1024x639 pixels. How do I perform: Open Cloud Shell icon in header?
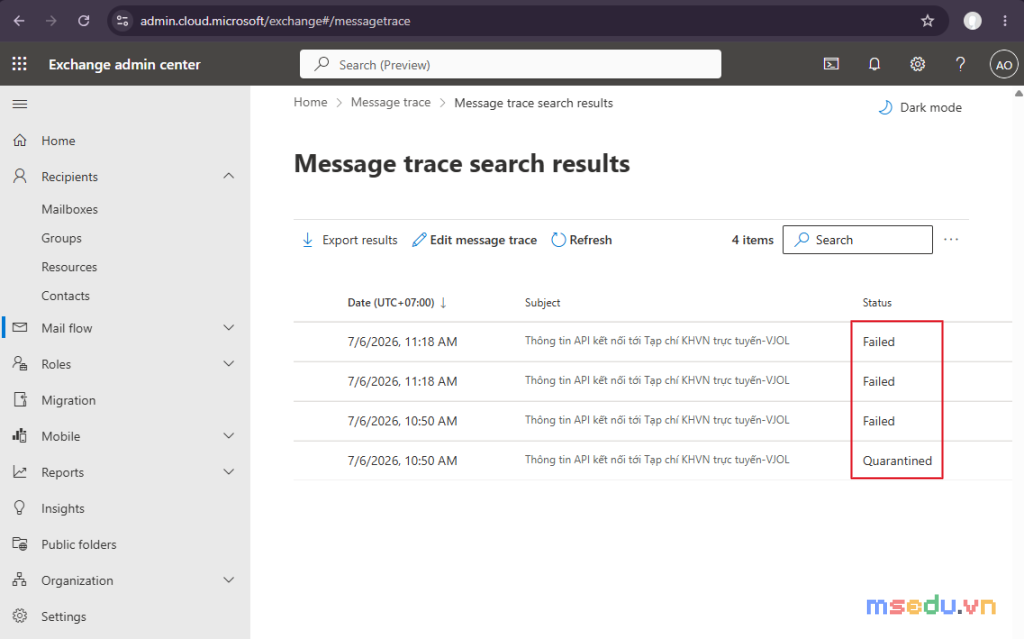pos(831,64)
